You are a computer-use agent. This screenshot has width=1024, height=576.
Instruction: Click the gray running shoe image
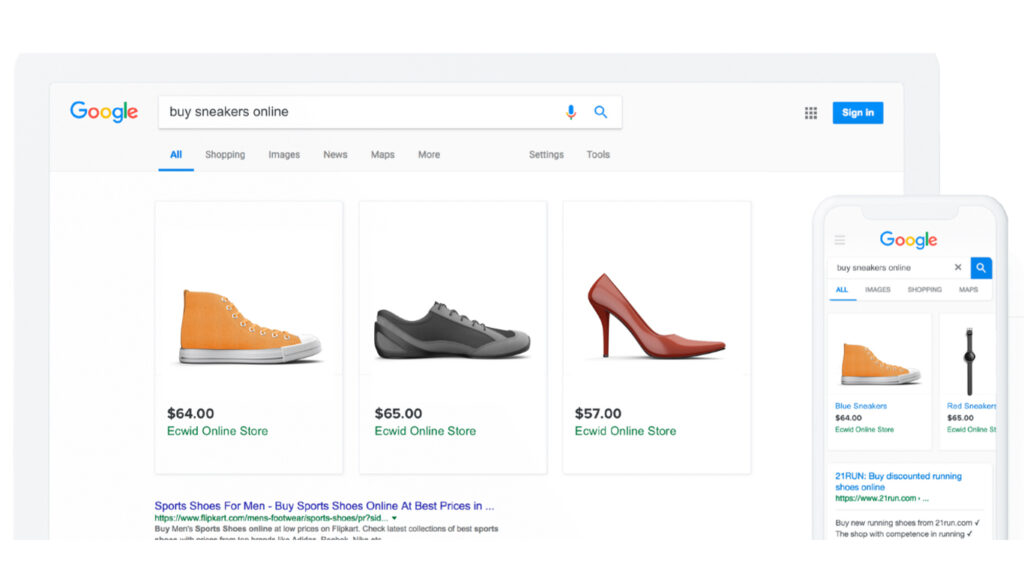tap(452, 330)
